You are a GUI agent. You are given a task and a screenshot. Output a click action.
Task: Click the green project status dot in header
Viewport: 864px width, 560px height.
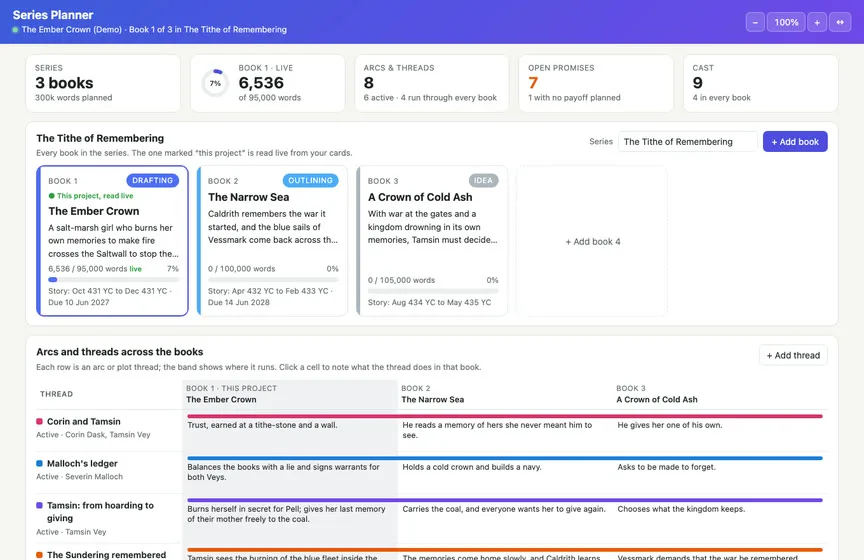pos(15,30)
